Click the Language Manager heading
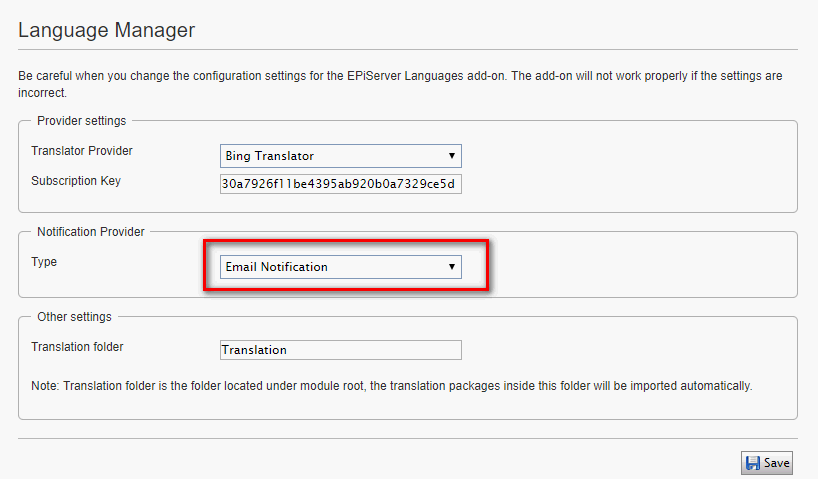The image size is (818, 479). click(x=106, y=30)
